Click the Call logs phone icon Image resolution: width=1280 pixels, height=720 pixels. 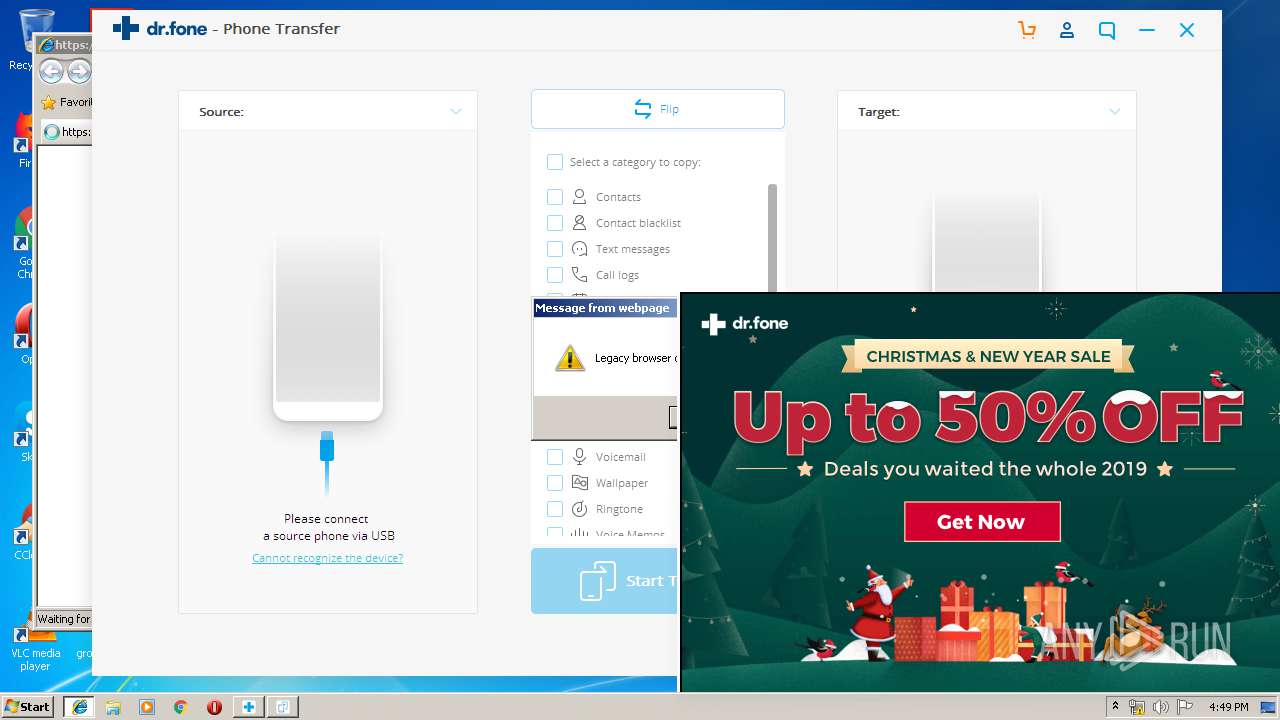point(579,275)
